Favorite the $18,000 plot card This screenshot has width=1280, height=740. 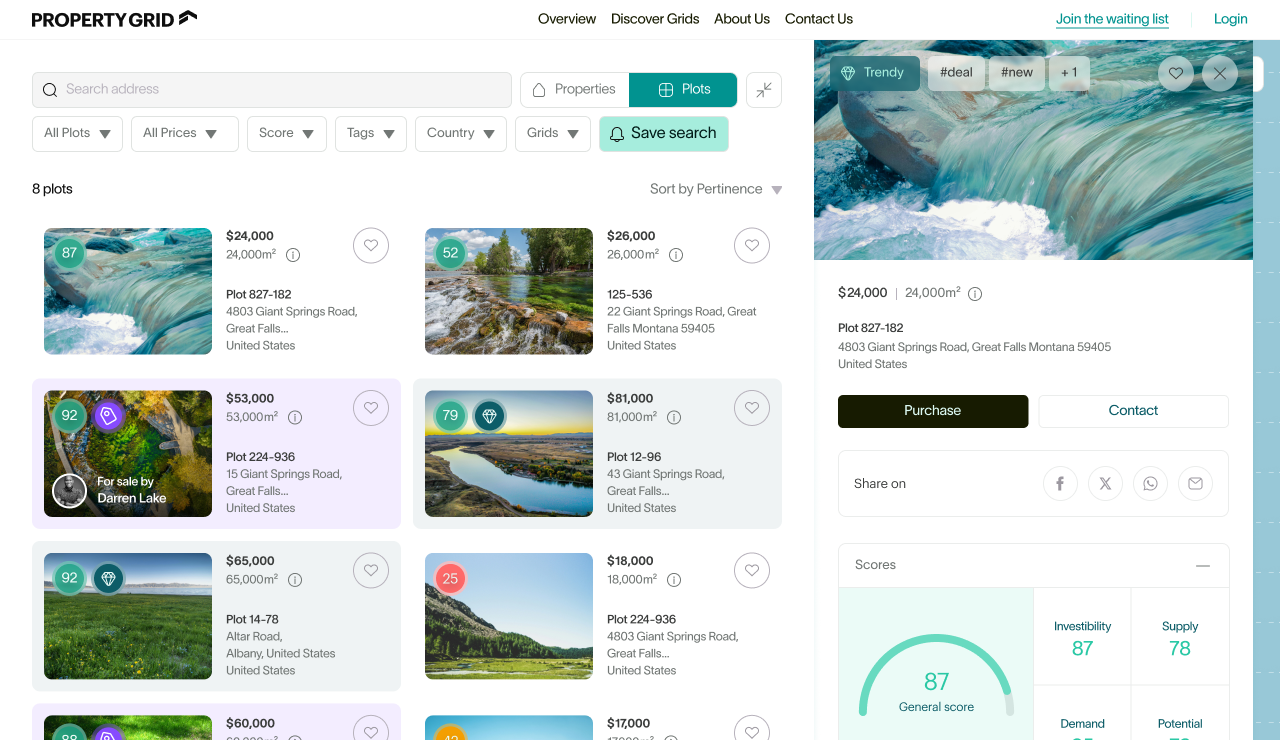(x=752, y=571)
